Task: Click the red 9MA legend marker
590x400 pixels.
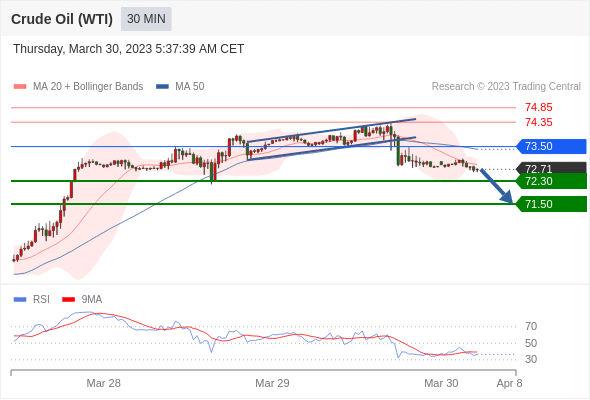Action: coord(68,300)
